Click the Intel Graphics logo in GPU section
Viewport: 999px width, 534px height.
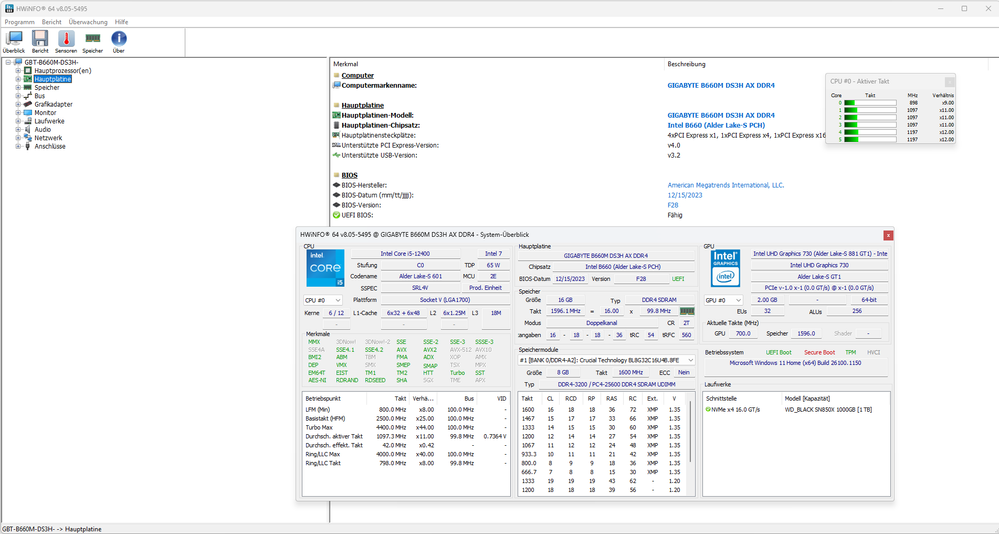point(725,268)
